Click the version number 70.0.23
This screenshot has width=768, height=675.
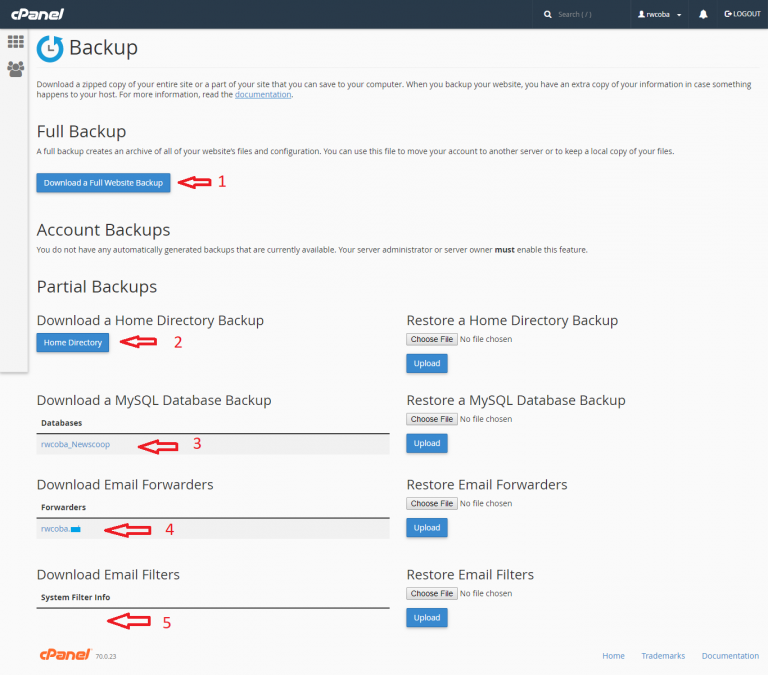[x=106, y=656]
